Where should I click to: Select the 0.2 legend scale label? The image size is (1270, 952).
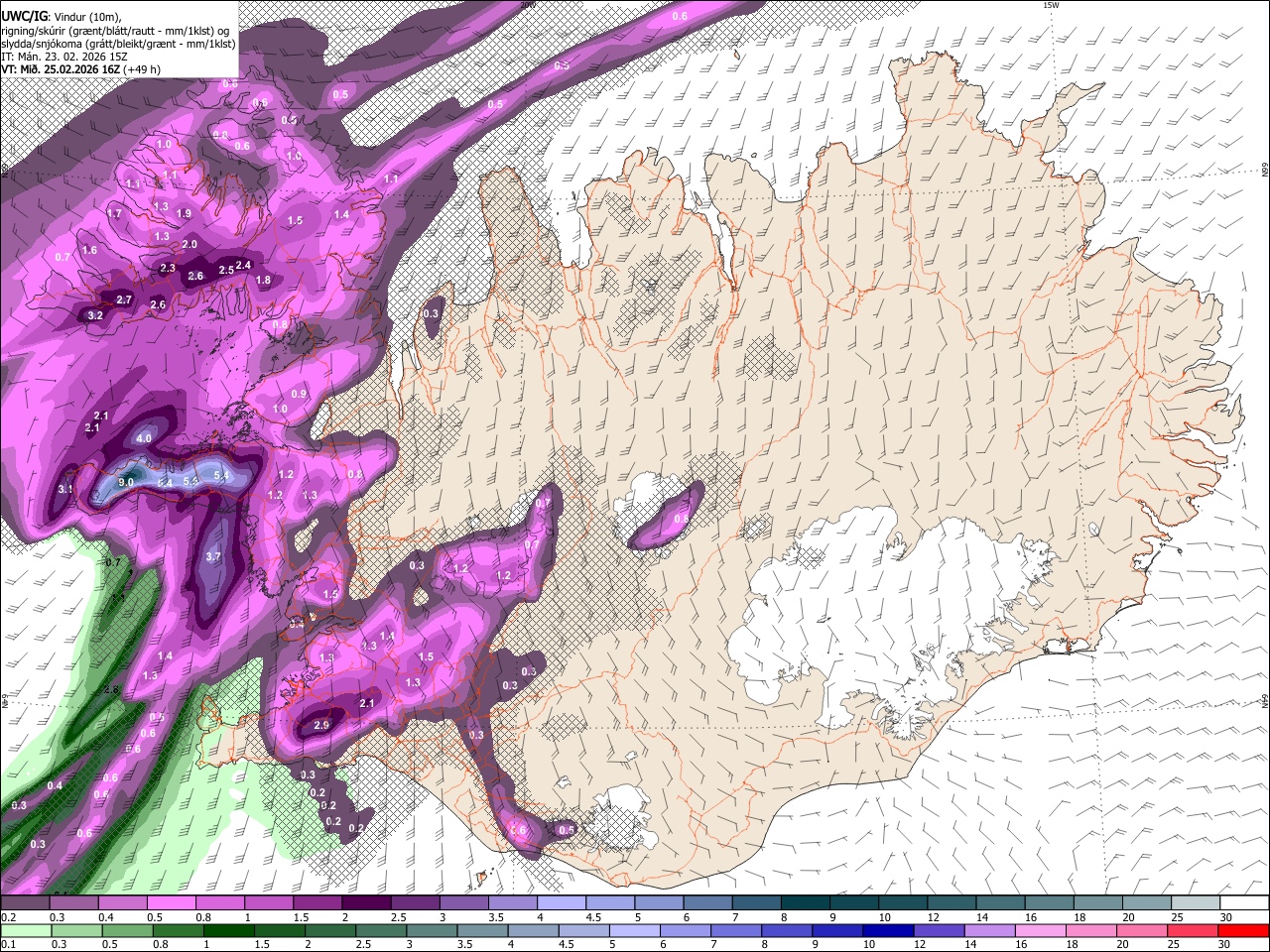click(x=8, y=917)
